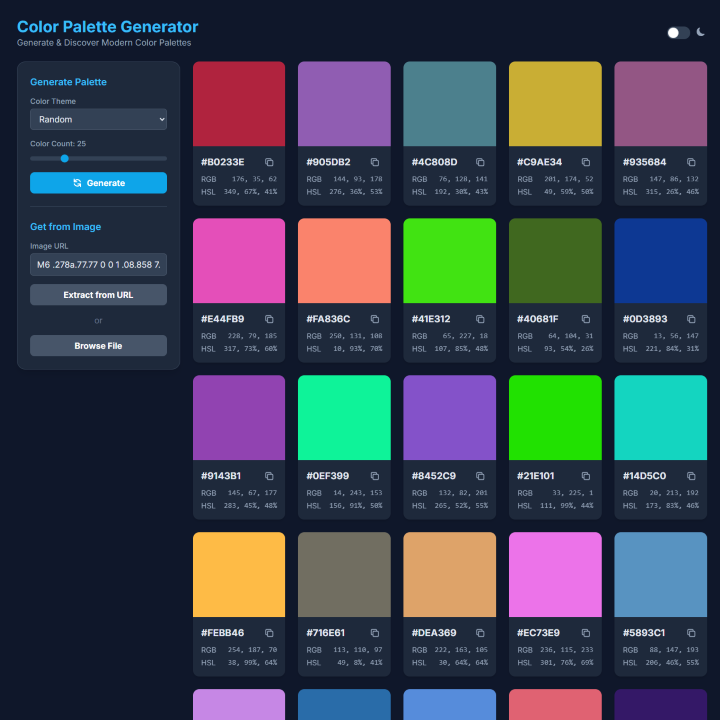Viewport: 720px width, 720px height.
Task: Click the moon icon in header
Action: 700,32
